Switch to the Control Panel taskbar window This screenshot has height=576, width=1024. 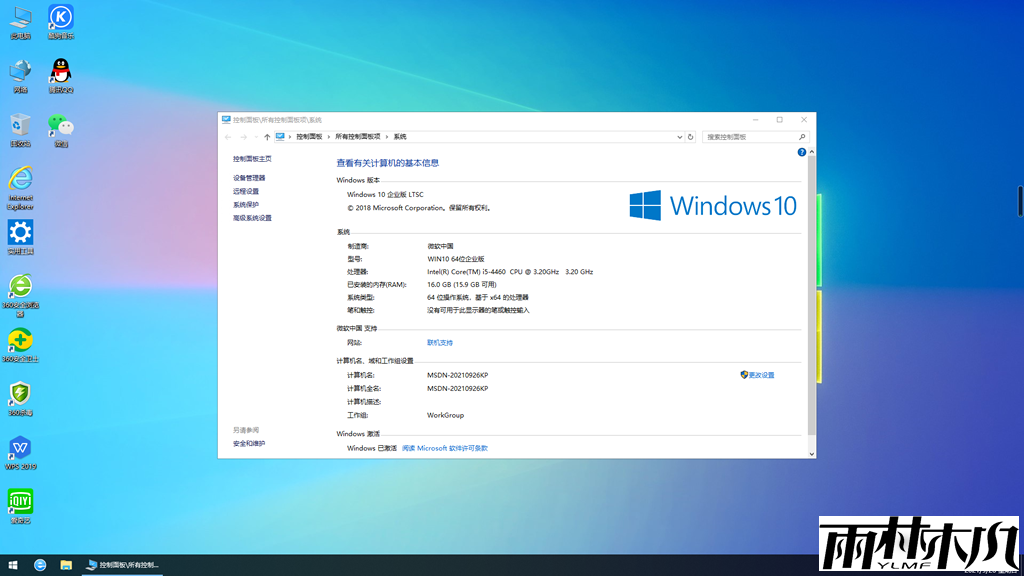tap(125, 564)
